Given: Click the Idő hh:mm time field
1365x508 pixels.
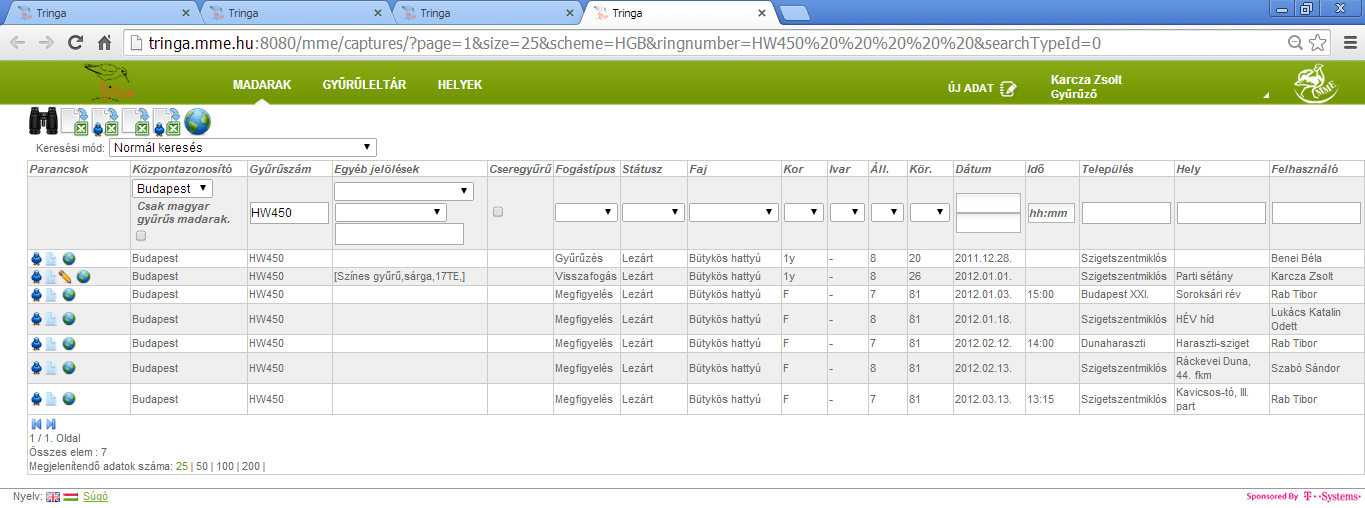Looking at the screenshot, I should click(1051, 212).
